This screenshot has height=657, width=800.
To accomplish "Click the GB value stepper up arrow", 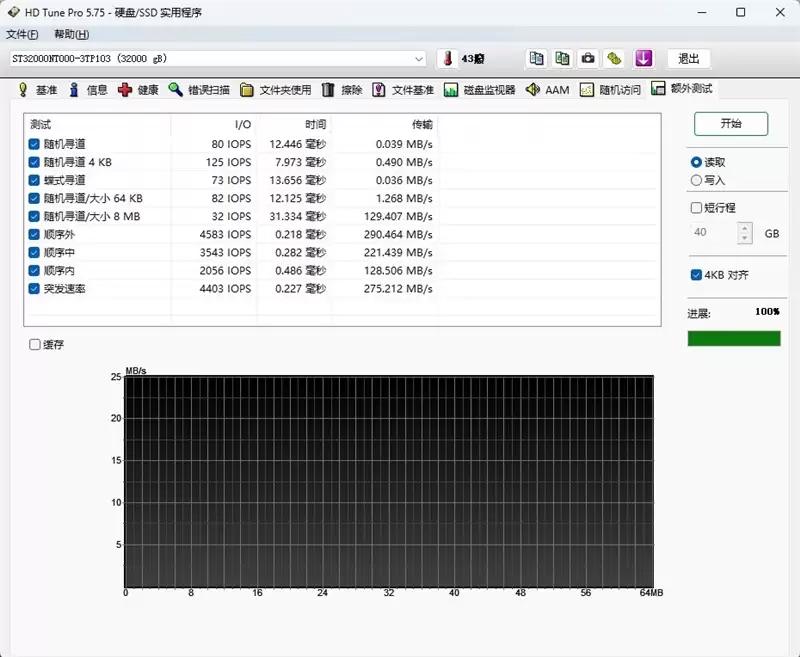I will pos(744,227).
